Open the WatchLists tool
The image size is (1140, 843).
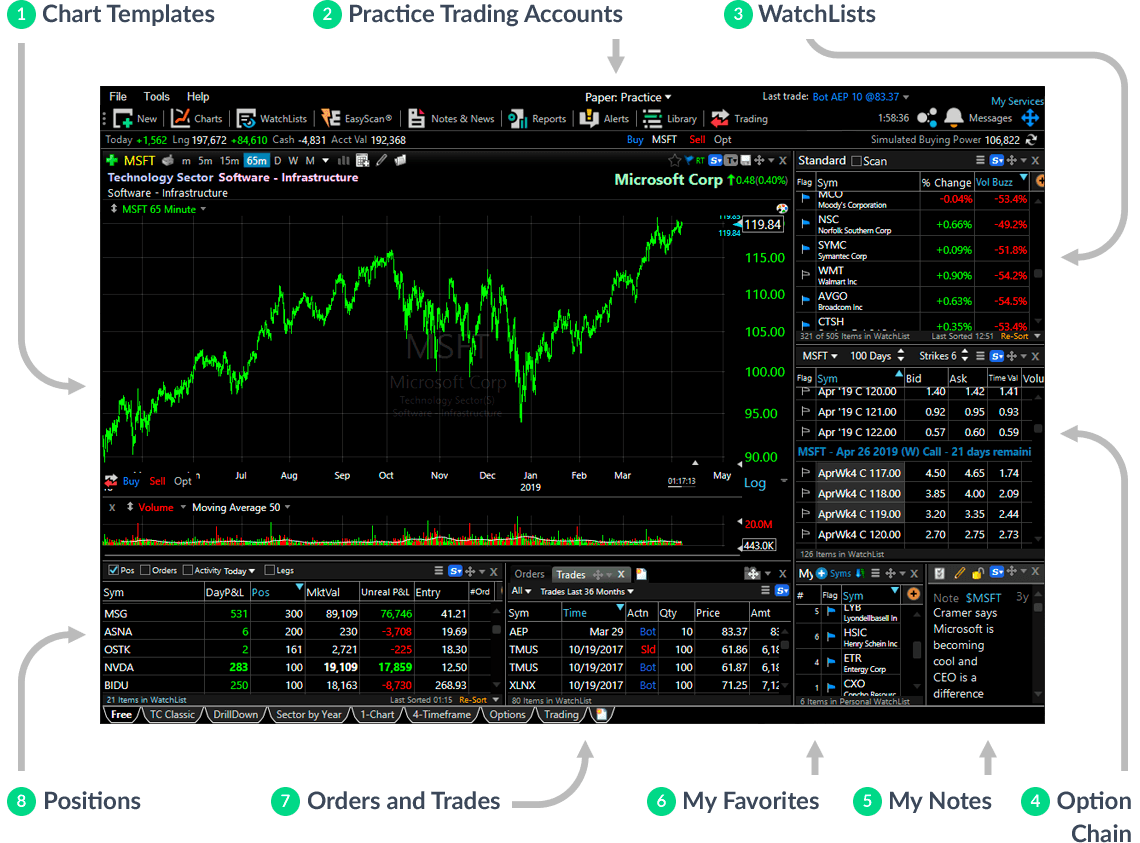[x=284, y=118]
